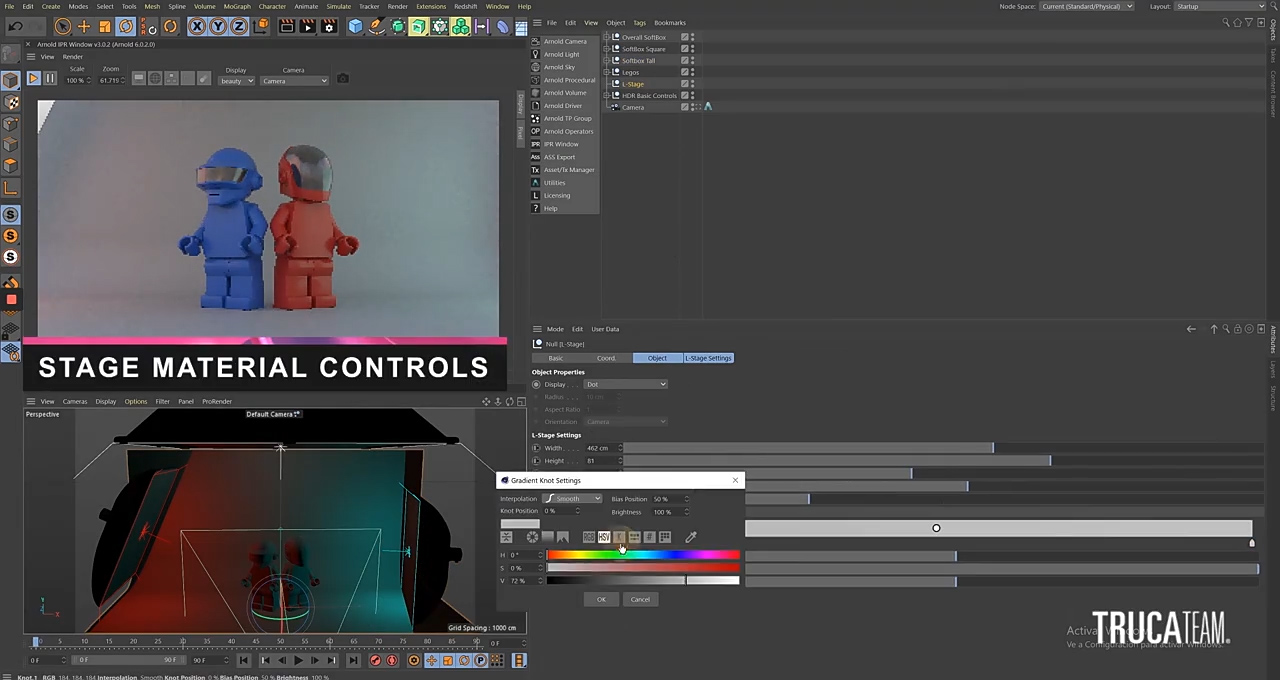Screen dimensions: 1280x680
Task: Select the gradient knot circle
Action: coord(936,528)
